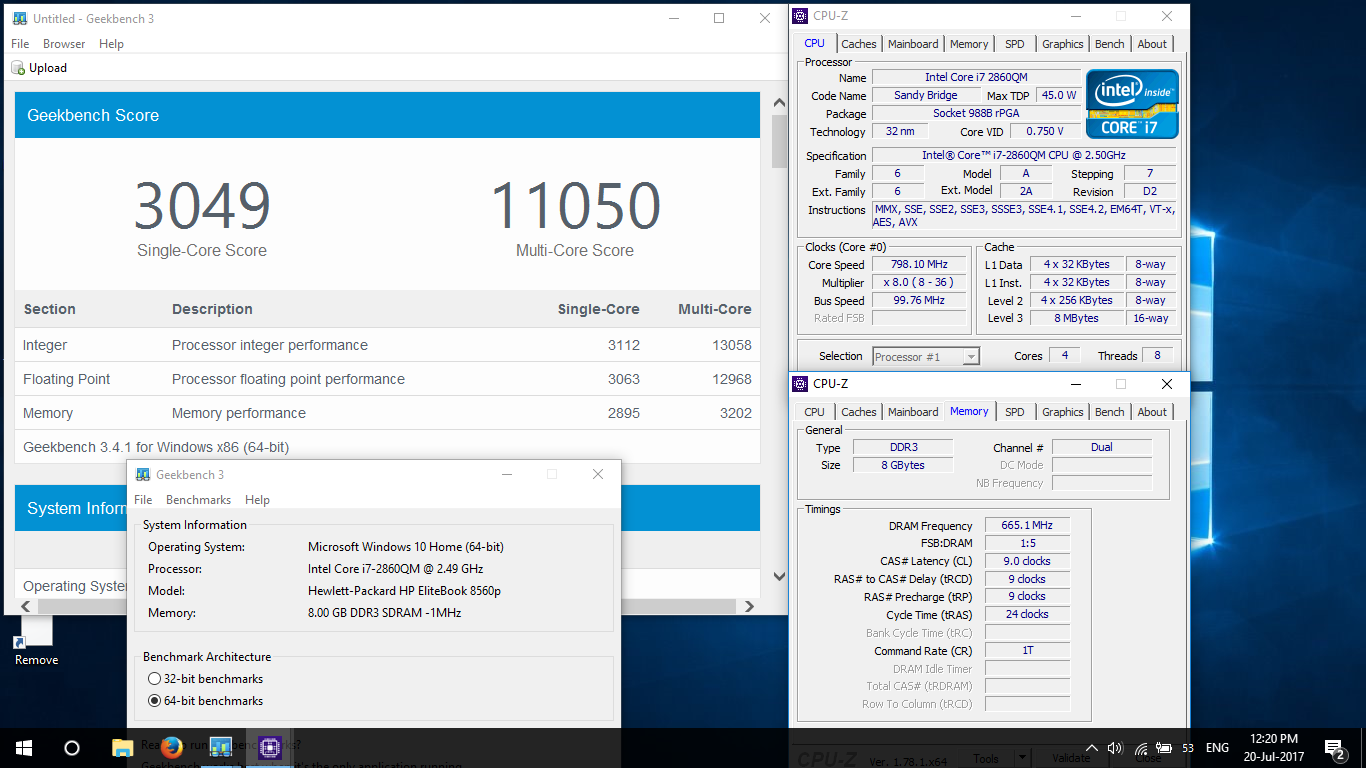Switch to Caches tab in upper CPU-Z
The height and width of the screenshot is (768, 1366).
click(x=859, y=44)
